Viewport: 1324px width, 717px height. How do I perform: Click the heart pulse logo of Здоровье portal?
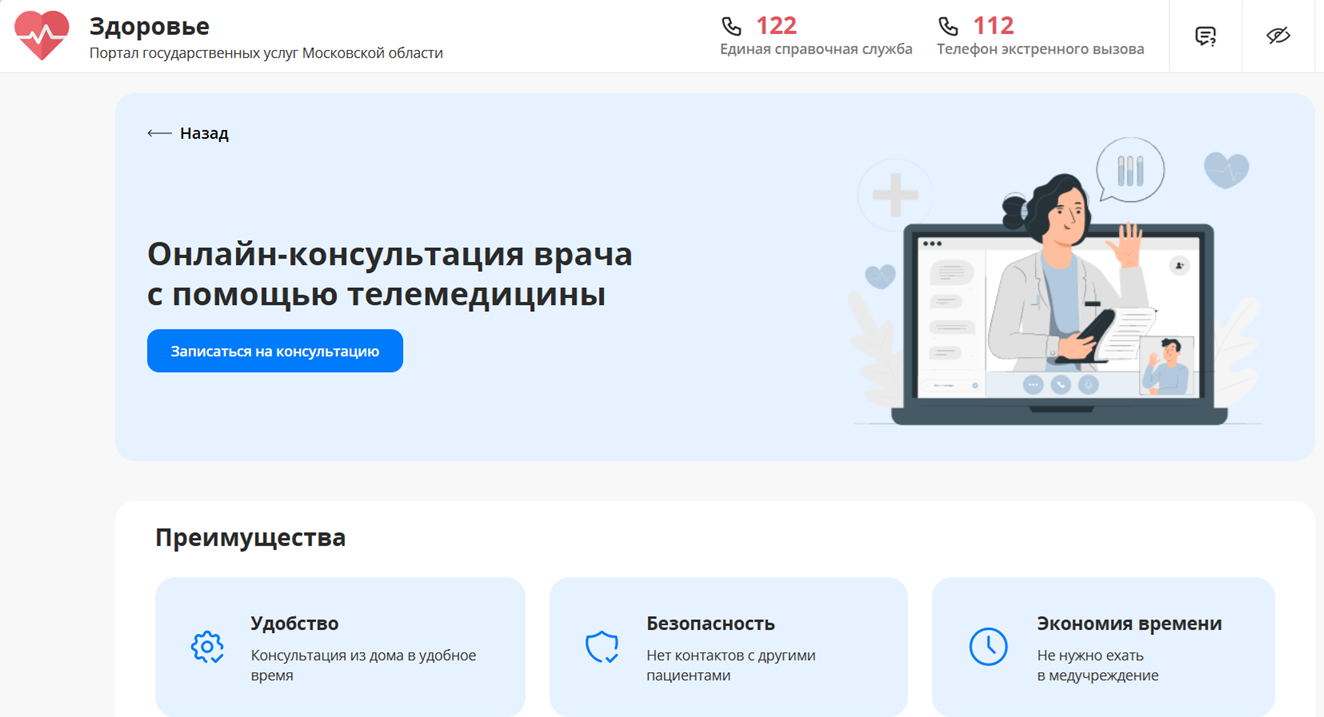[x=42, y=34]
